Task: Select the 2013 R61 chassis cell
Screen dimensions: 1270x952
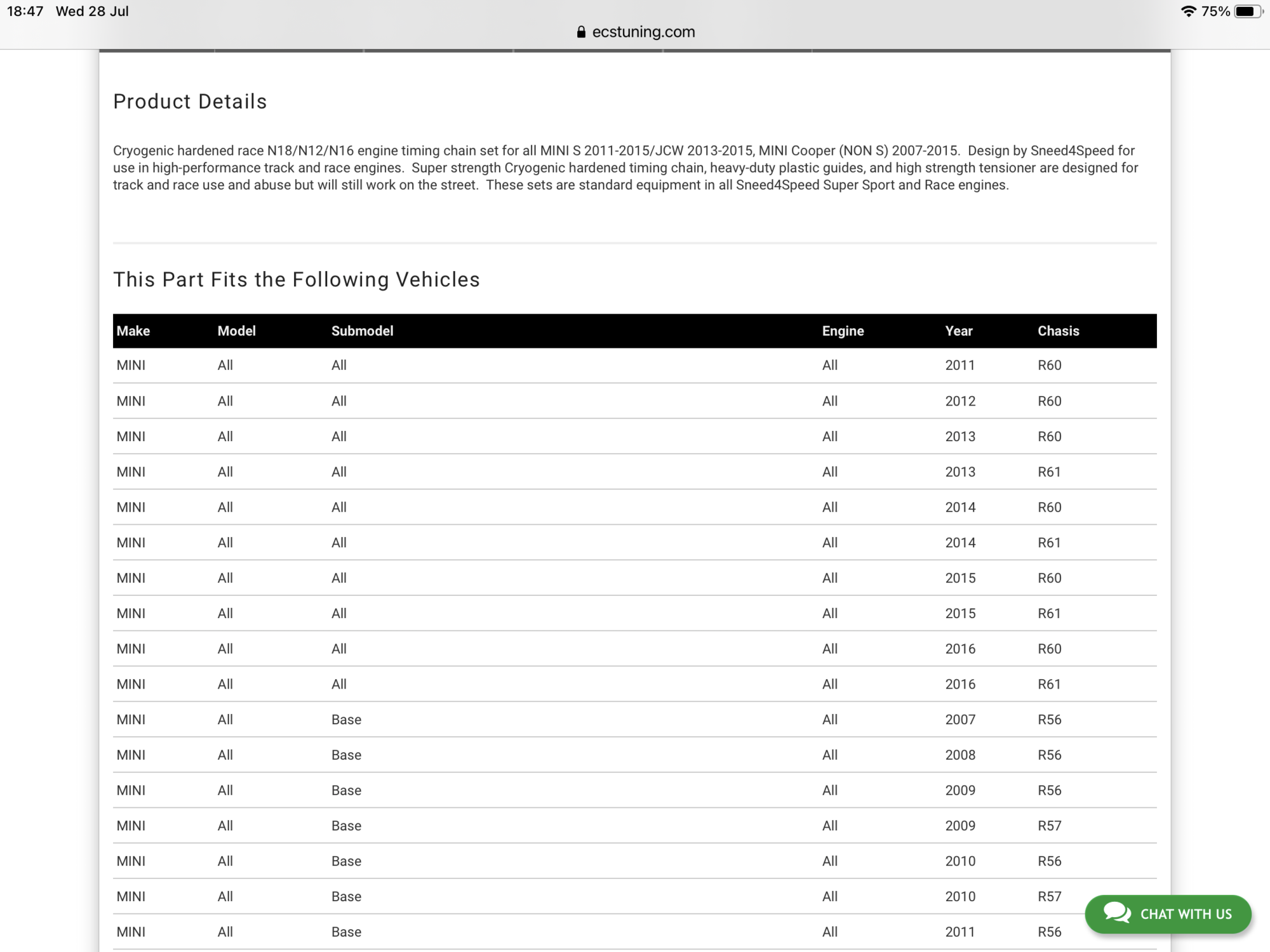Action: coord(1049,472)
